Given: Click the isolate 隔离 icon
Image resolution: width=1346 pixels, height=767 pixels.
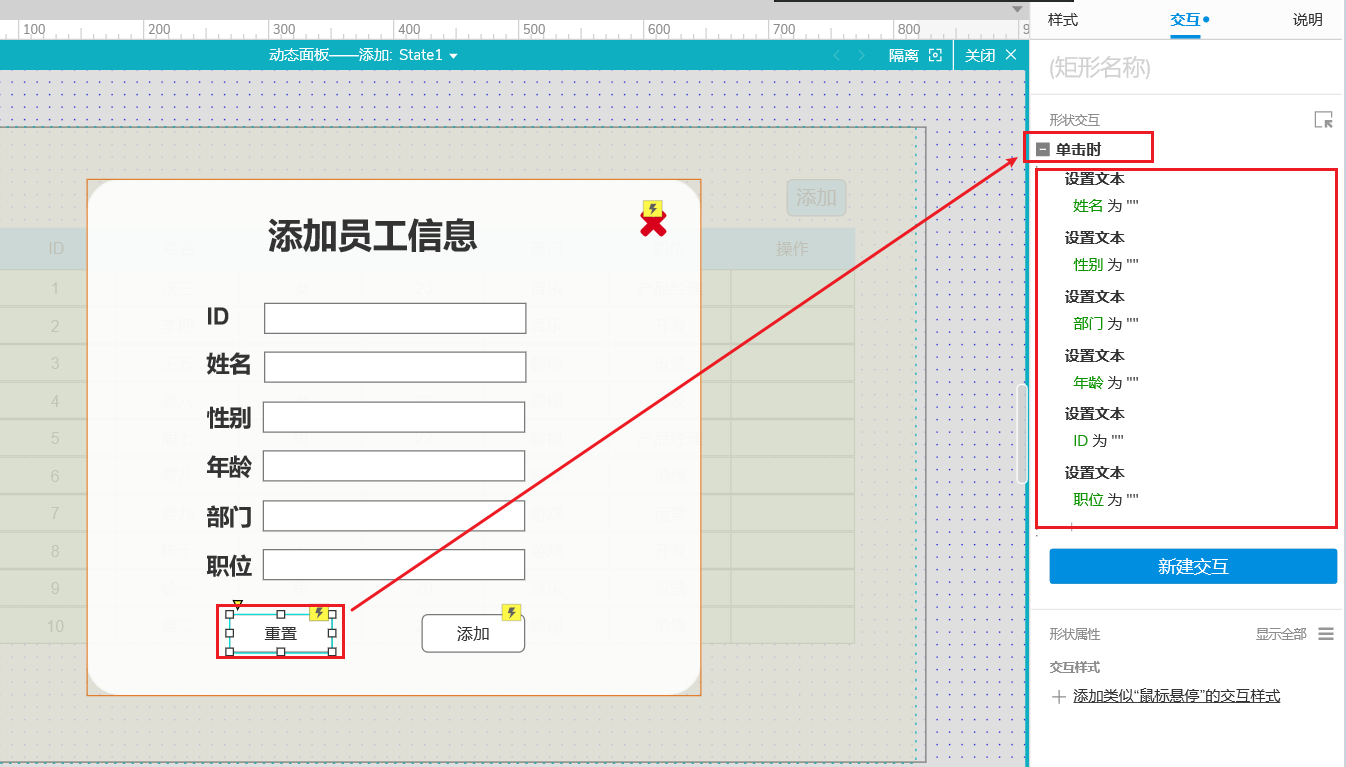Looking at the screenshot, I should point(936,55).
